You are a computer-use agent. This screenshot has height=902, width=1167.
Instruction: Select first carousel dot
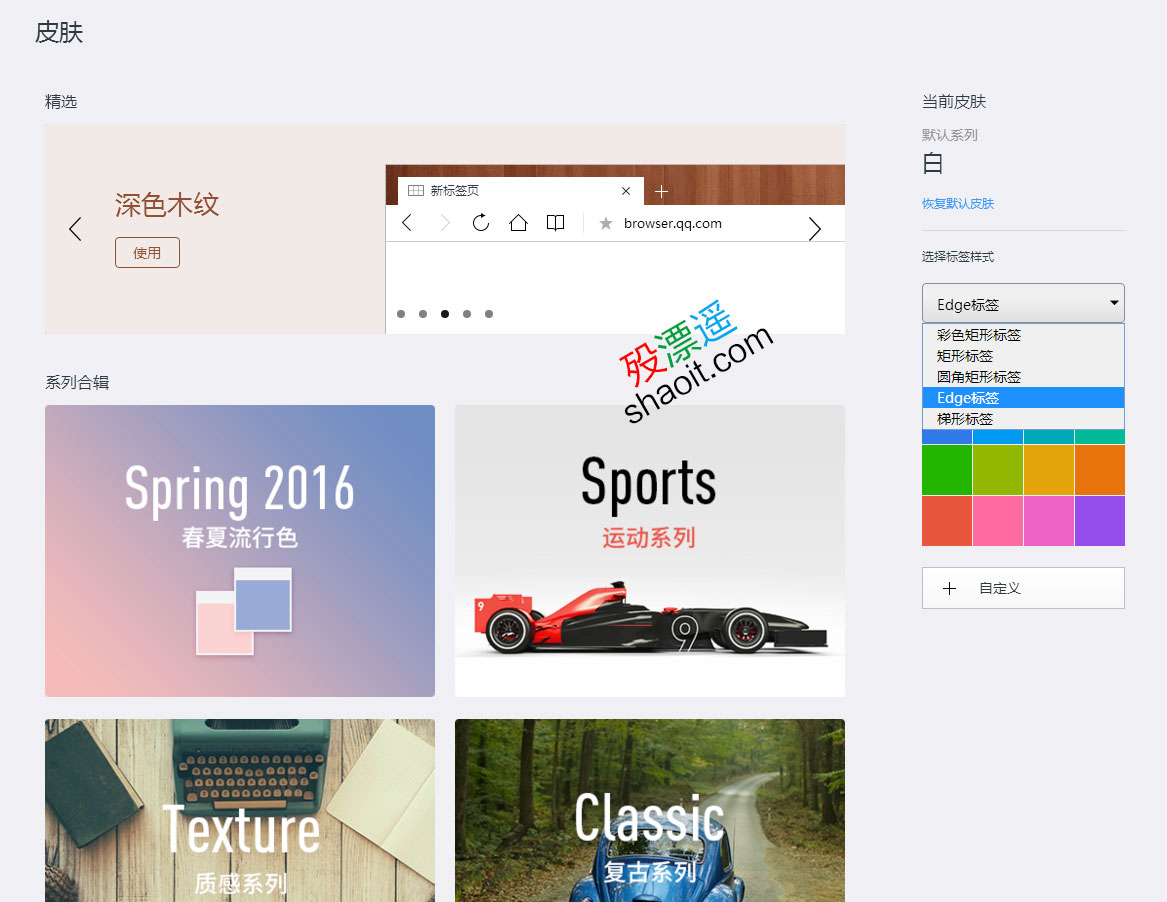(401, 314)
